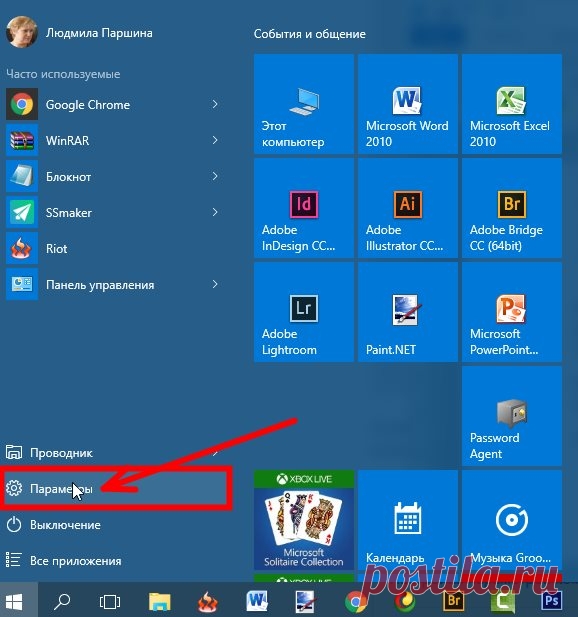Open Панель управления from the list
Screen dimensions: 578x617
click(114, 284)
